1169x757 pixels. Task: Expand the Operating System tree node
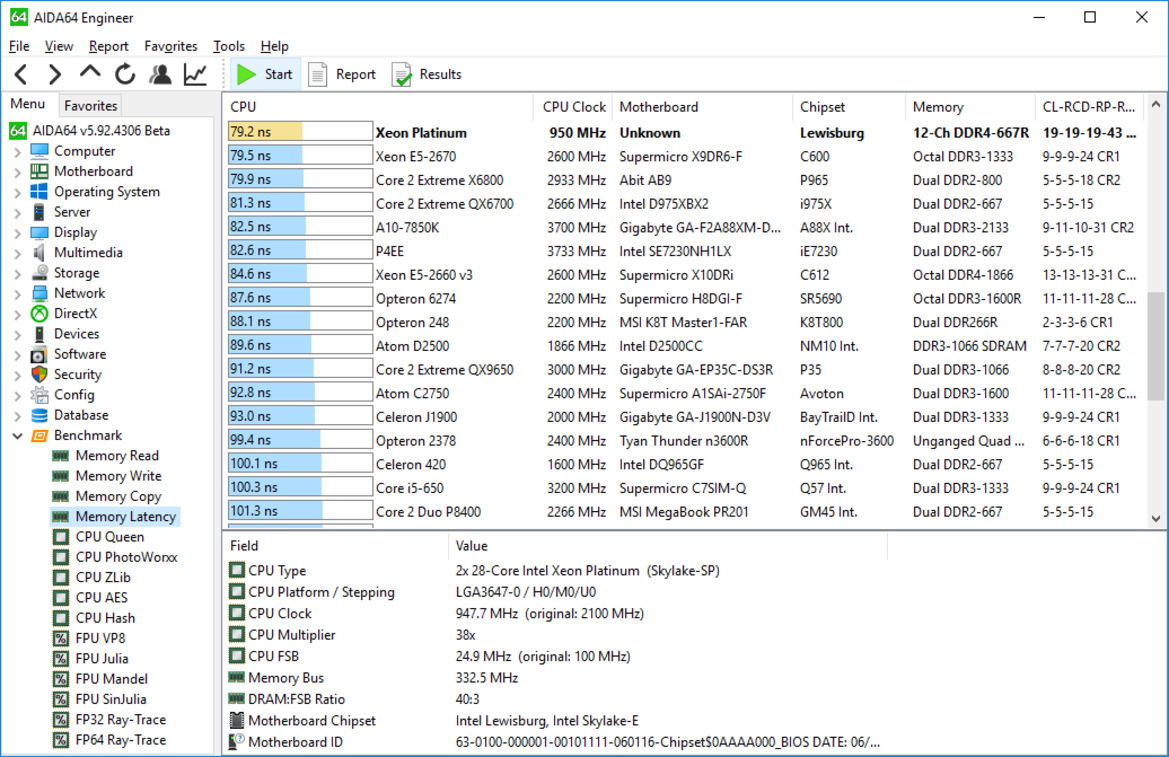(17, 192)
